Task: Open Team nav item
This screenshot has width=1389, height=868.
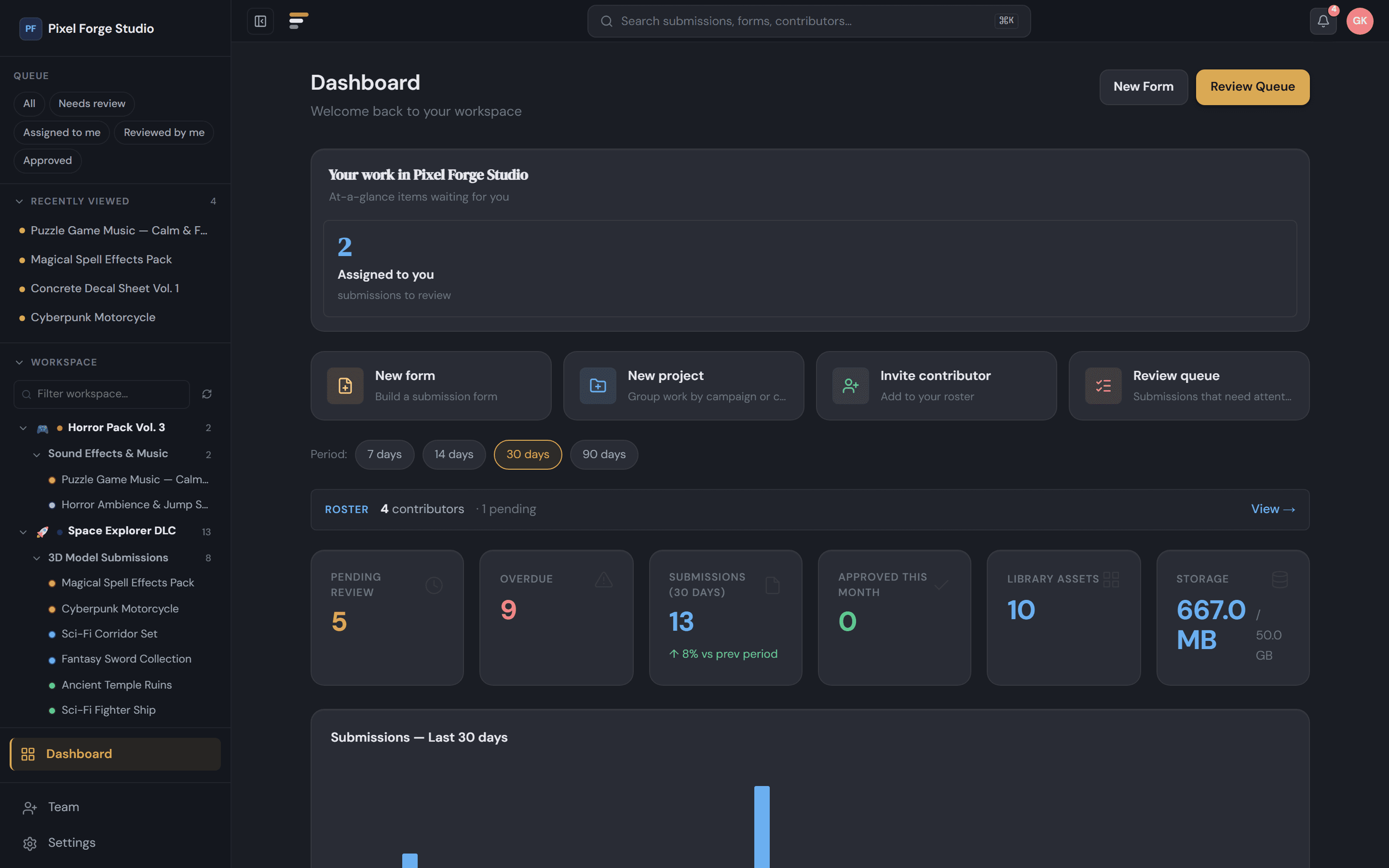Action: click(x=115, y=807)
